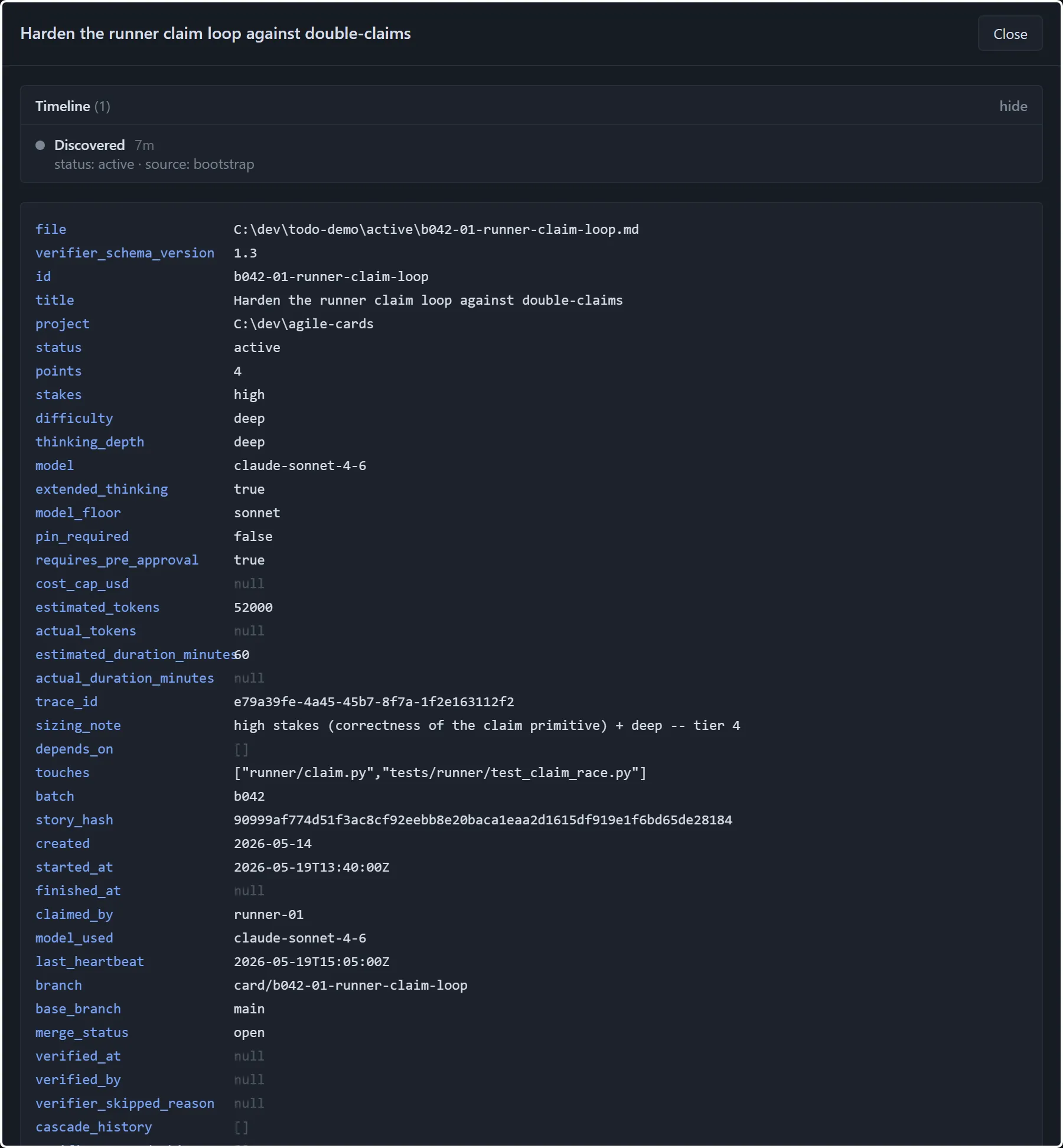Select the merge_status field label
The image size is (1063, 1148).
[x=81, y=1032]
